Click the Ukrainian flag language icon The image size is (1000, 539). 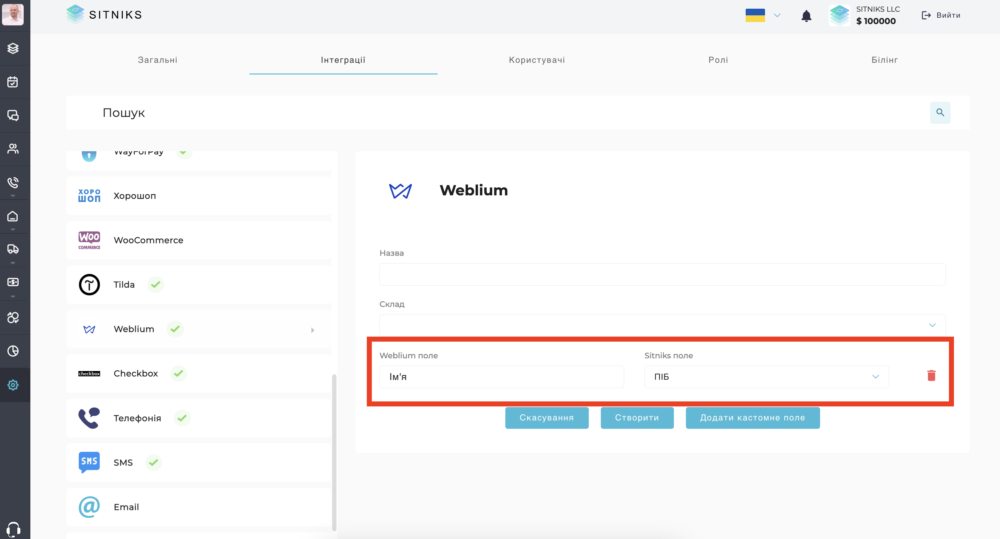click(x=755, y=15)
